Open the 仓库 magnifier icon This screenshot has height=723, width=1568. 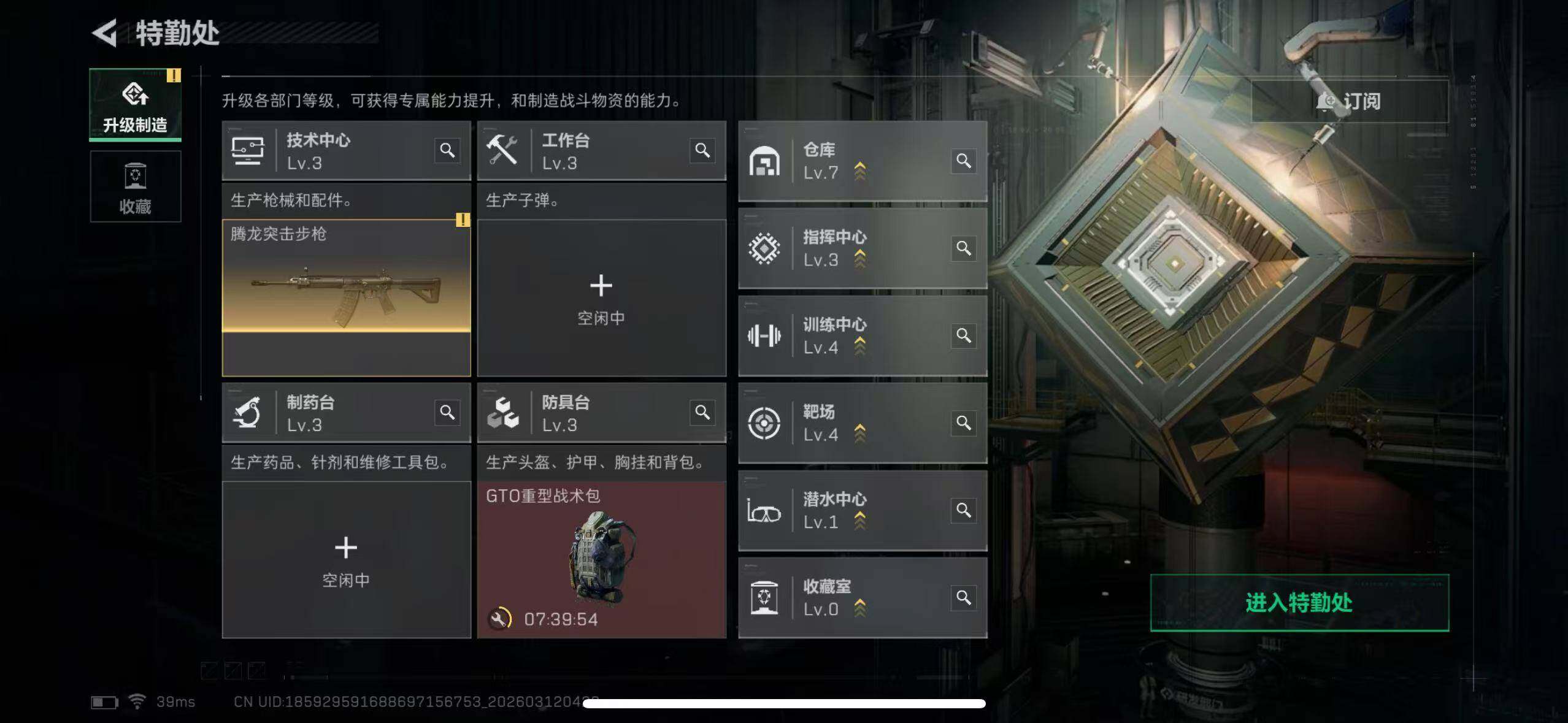click(963, 161)
